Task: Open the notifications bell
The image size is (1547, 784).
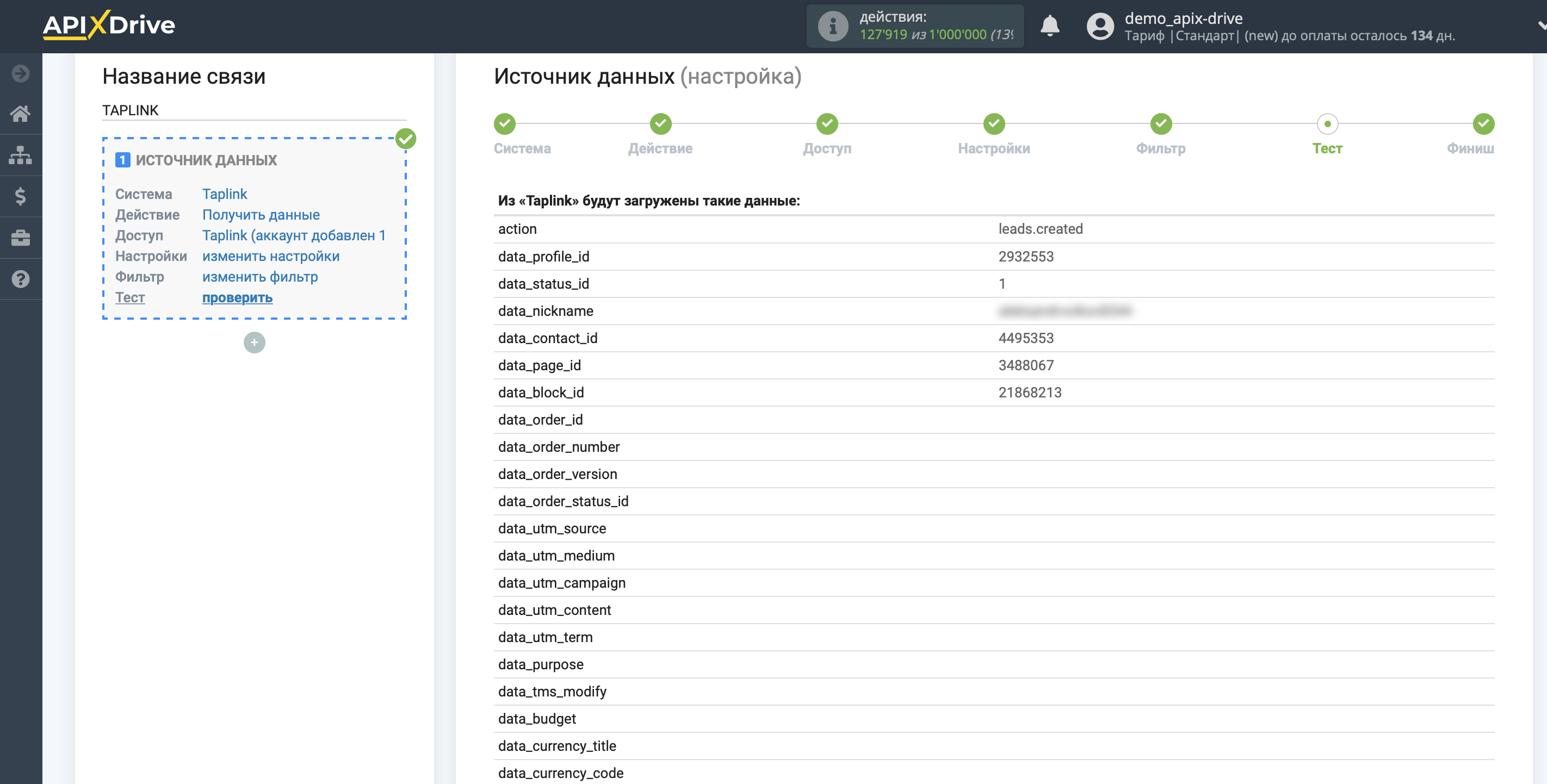Action: [1049, 26]
